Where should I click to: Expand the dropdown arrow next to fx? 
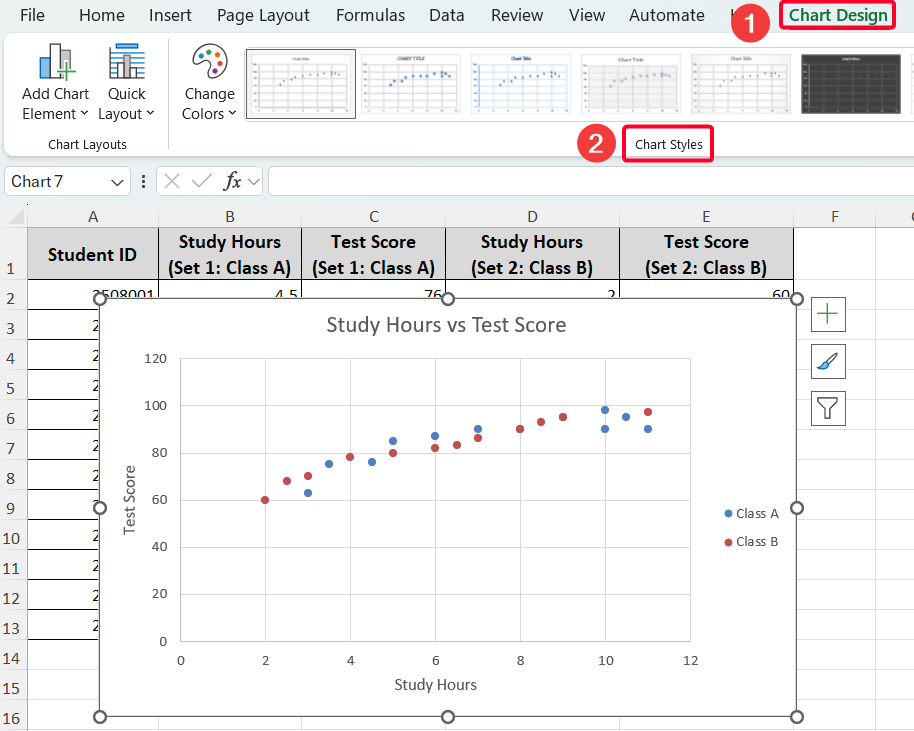point(254,181)
